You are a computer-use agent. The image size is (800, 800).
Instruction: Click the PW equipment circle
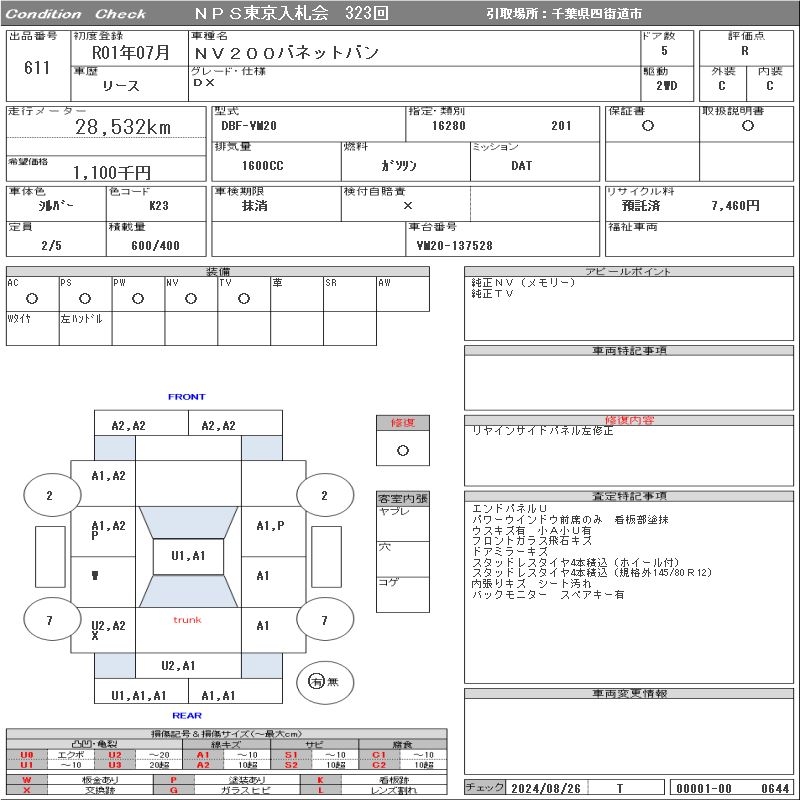tap(138, 298)
